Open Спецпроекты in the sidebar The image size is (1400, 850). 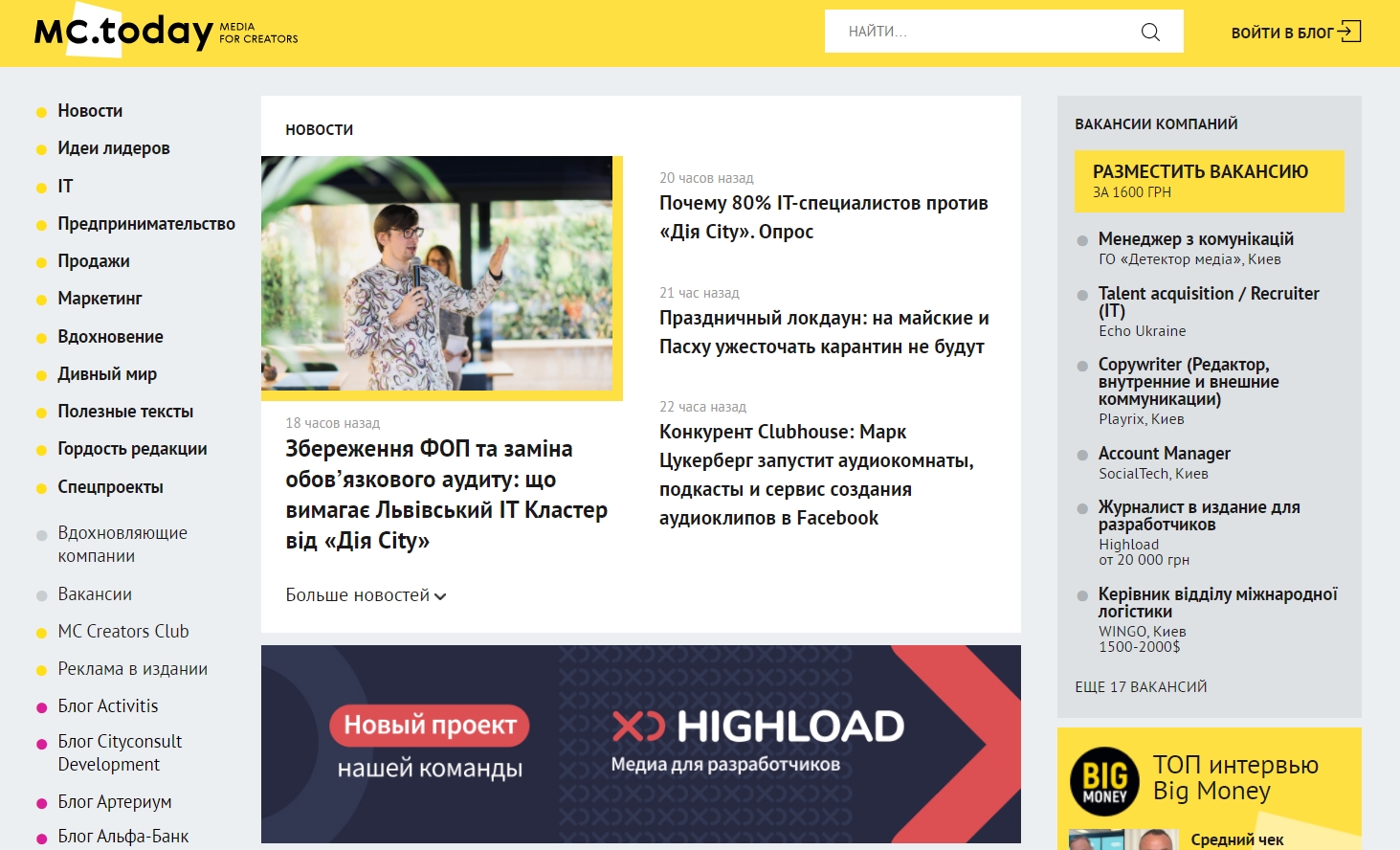click(110, 487)
